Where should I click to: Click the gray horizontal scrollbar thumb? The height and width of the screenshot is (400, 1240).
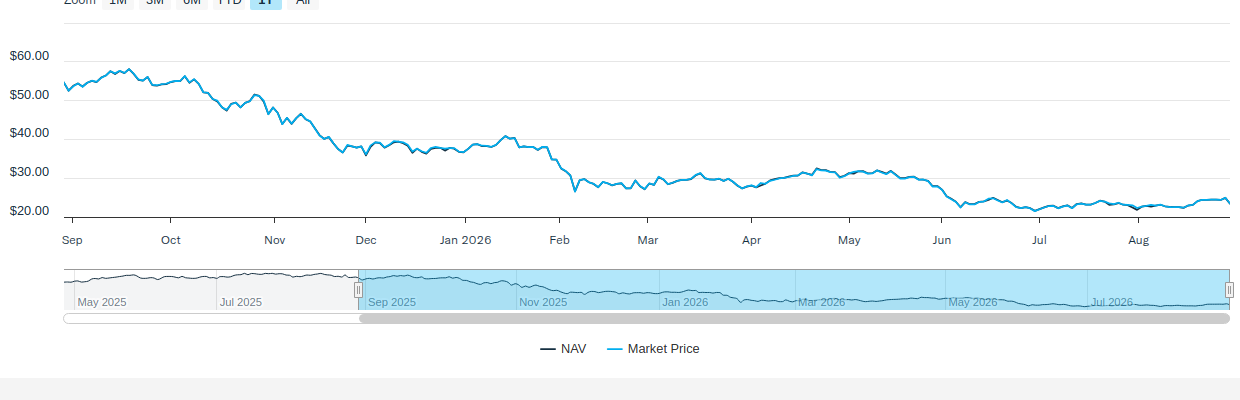794,319
